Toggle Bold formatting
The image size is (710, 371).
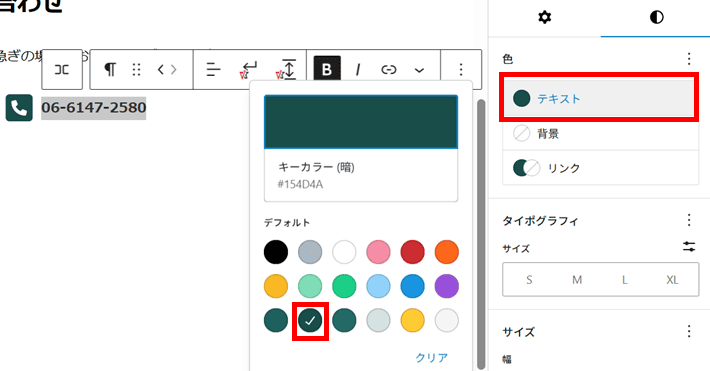tap(327, 69)
